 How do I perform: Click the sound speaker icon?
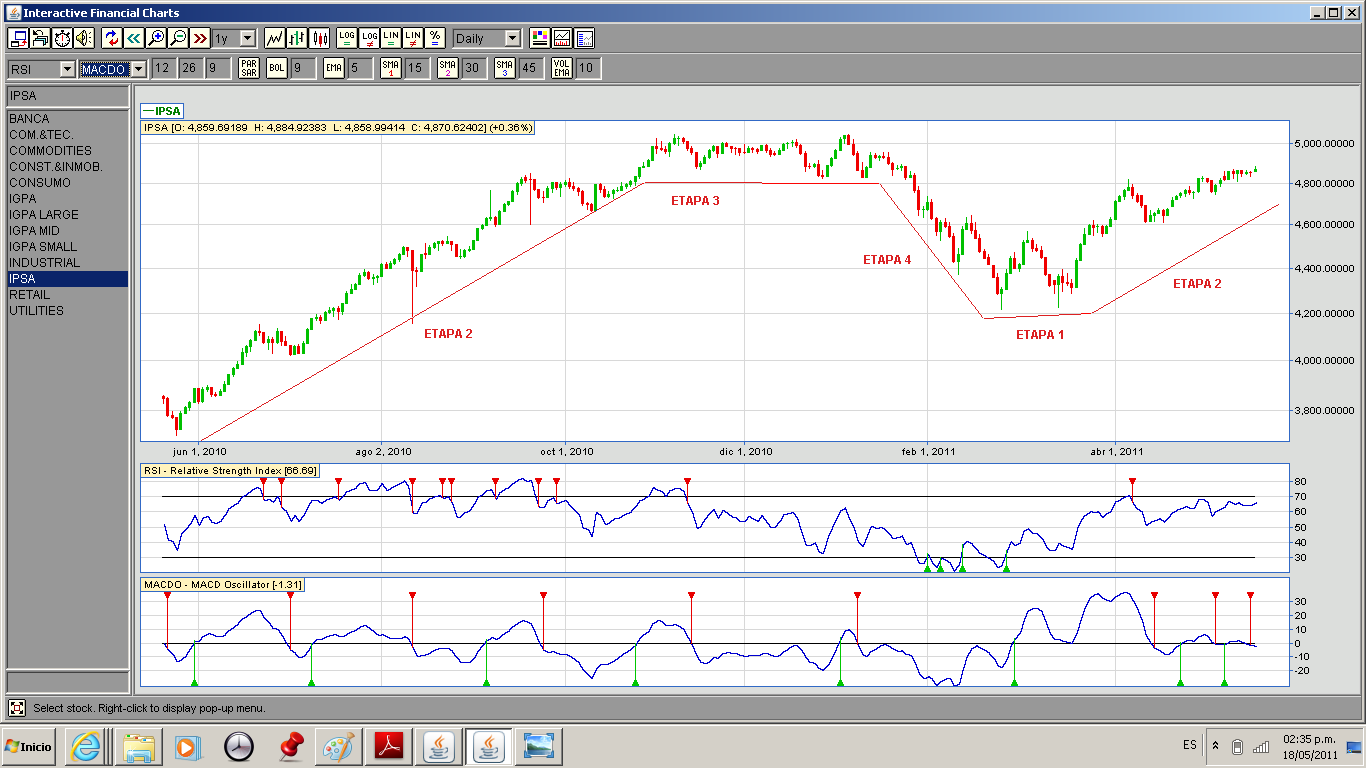84,38
